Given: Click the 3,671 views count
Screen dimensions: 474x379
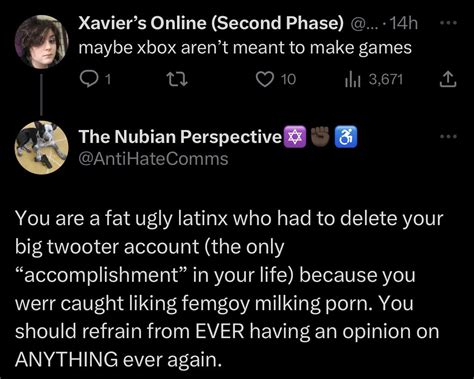Looking at the screenshot, I should pyautogui.click(x=386, y=80).
